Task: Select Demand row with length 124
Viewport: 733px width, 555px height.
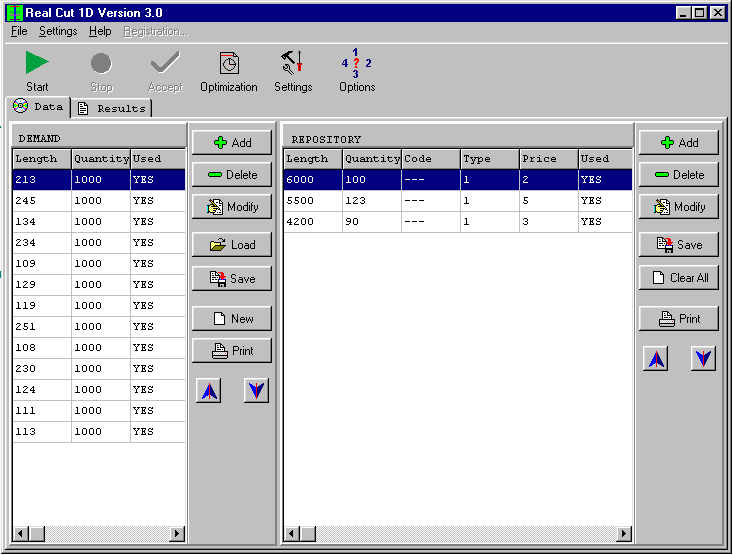Action: [x=99, y=390]
